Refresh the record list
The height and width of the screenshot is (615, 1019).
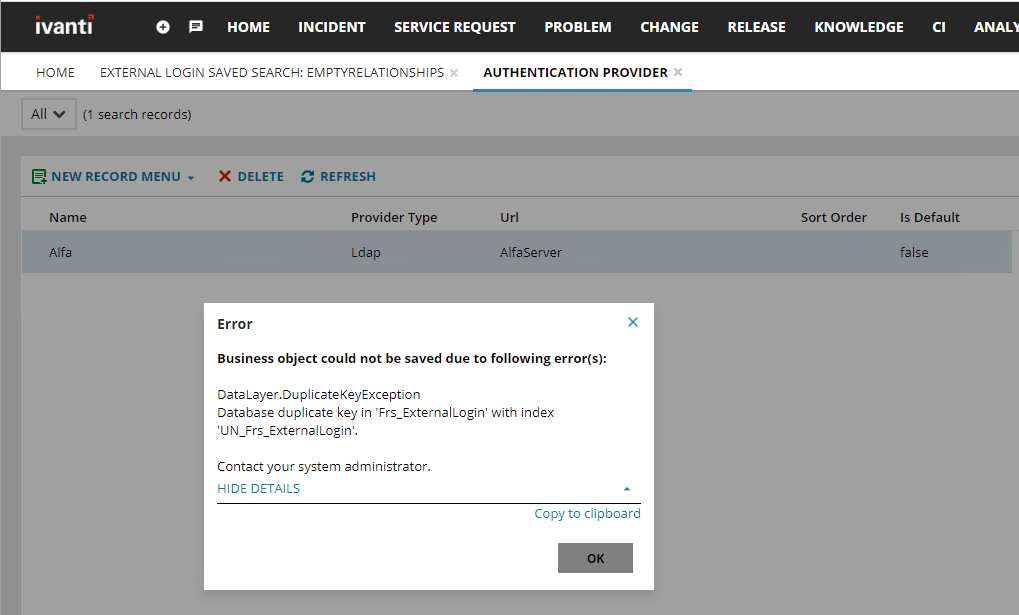click(338, 177)
